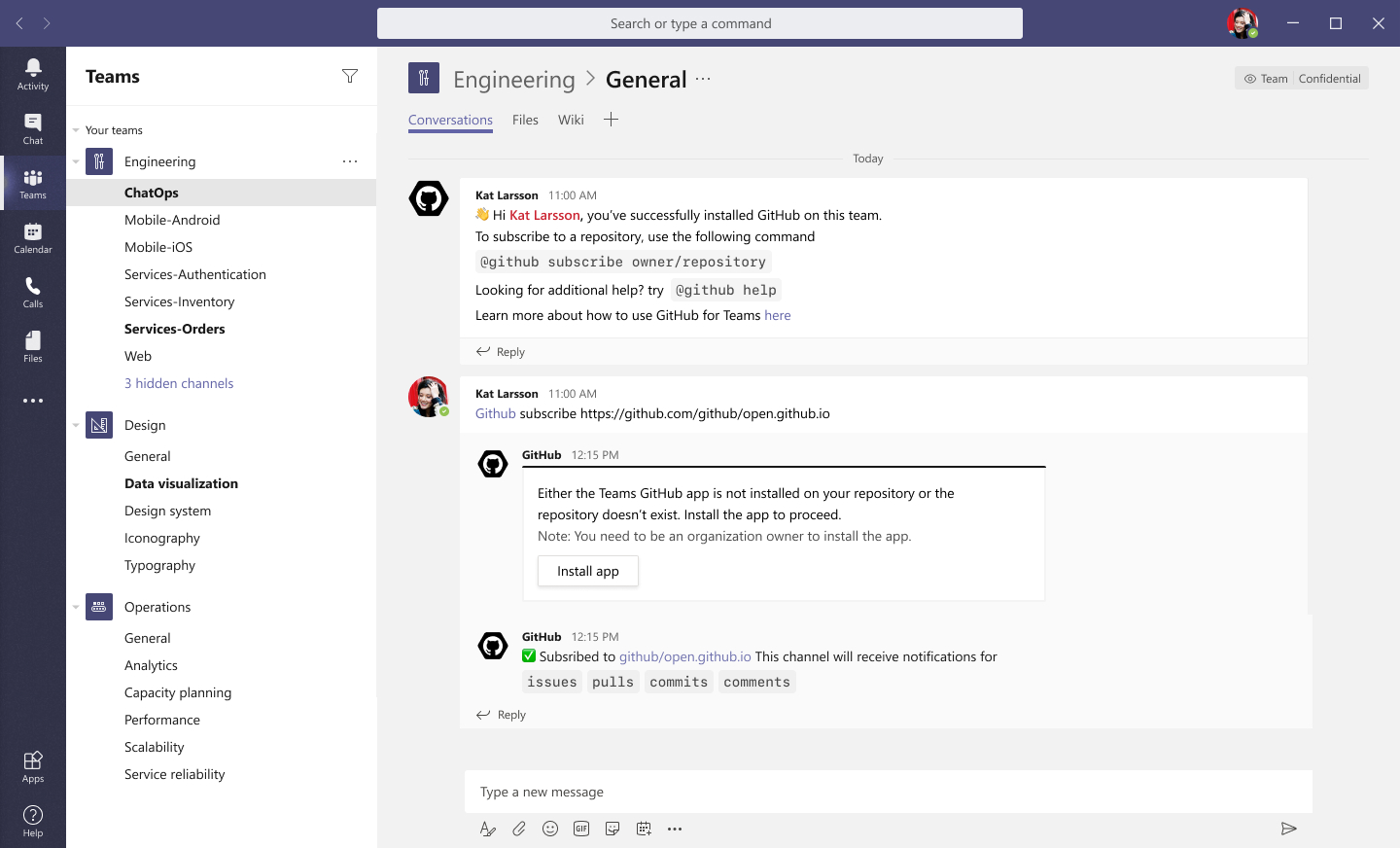
Task: Filter teams using the funnel icon
Action: 350,76
